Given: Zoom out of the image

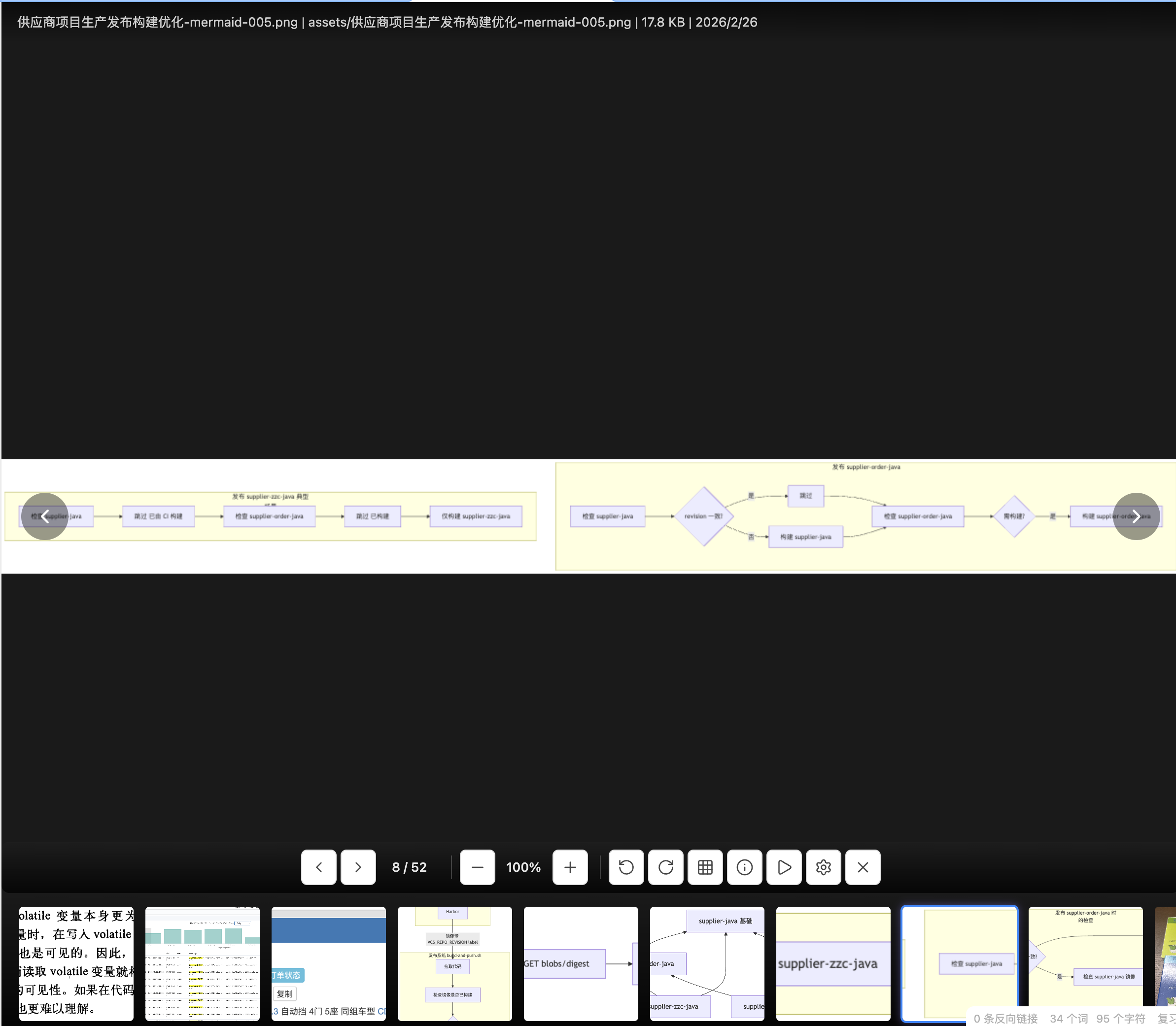Looking at the screenshot, I should 478,867.
